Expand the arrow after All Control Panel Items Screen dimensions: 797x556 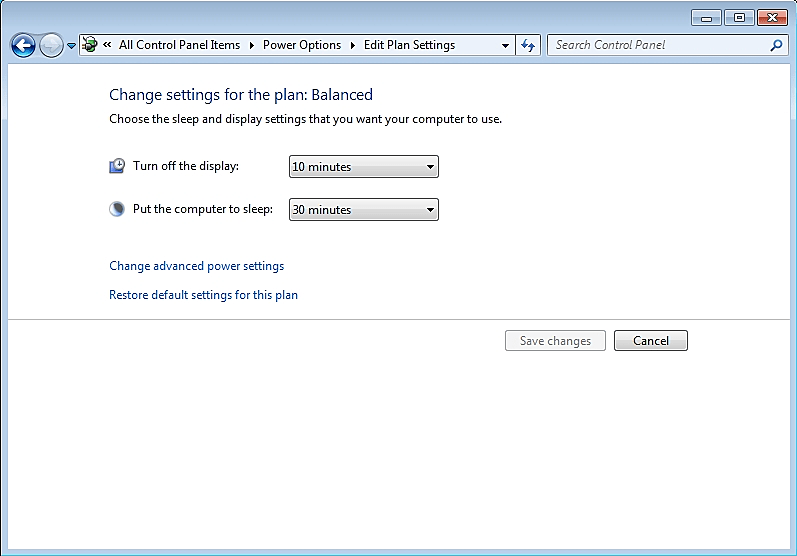click(252, 45)
